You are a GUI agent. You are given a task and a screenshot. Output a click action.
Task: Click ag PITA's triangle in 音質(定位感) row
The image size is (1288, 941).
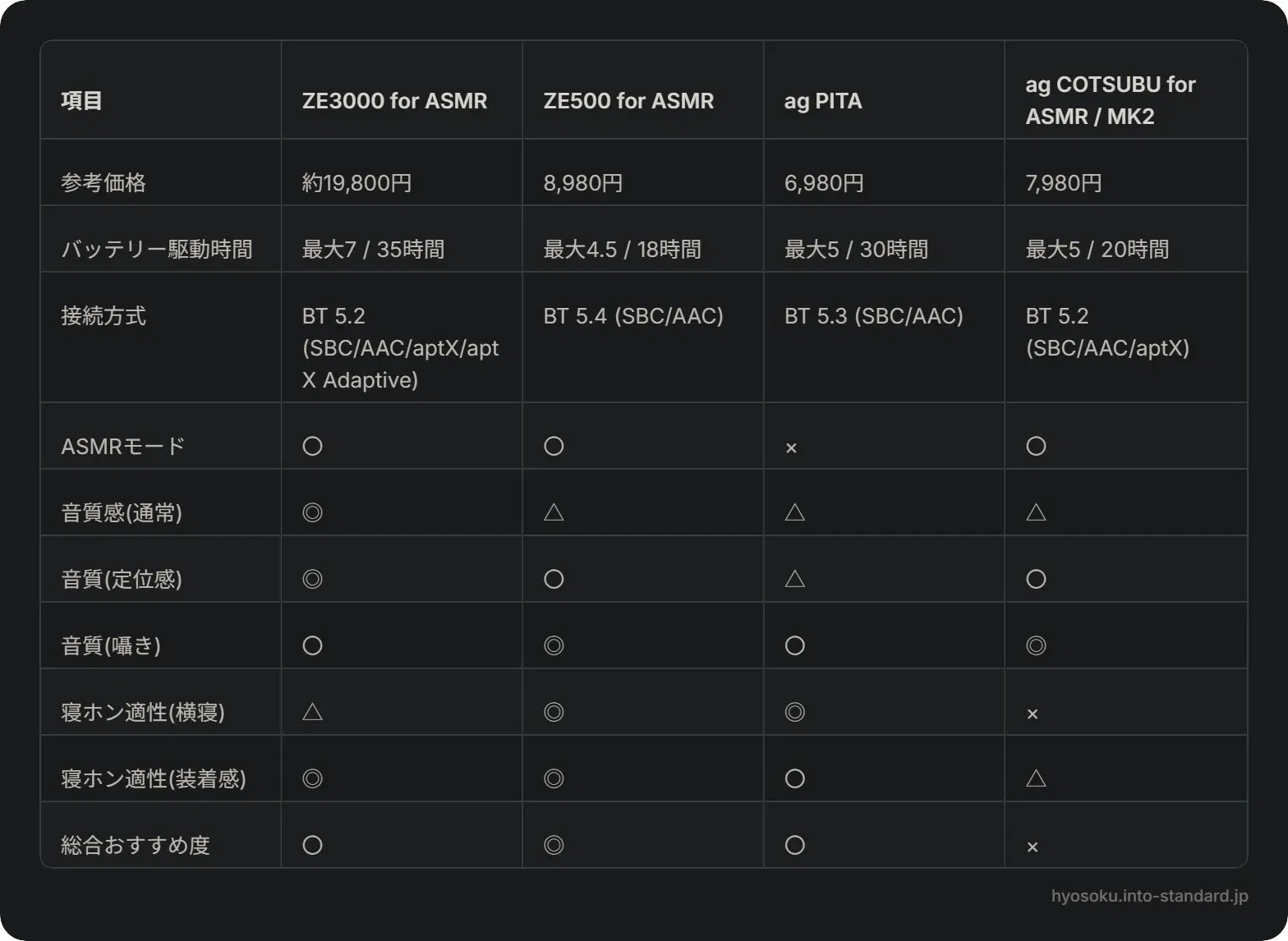click(794, 579)
